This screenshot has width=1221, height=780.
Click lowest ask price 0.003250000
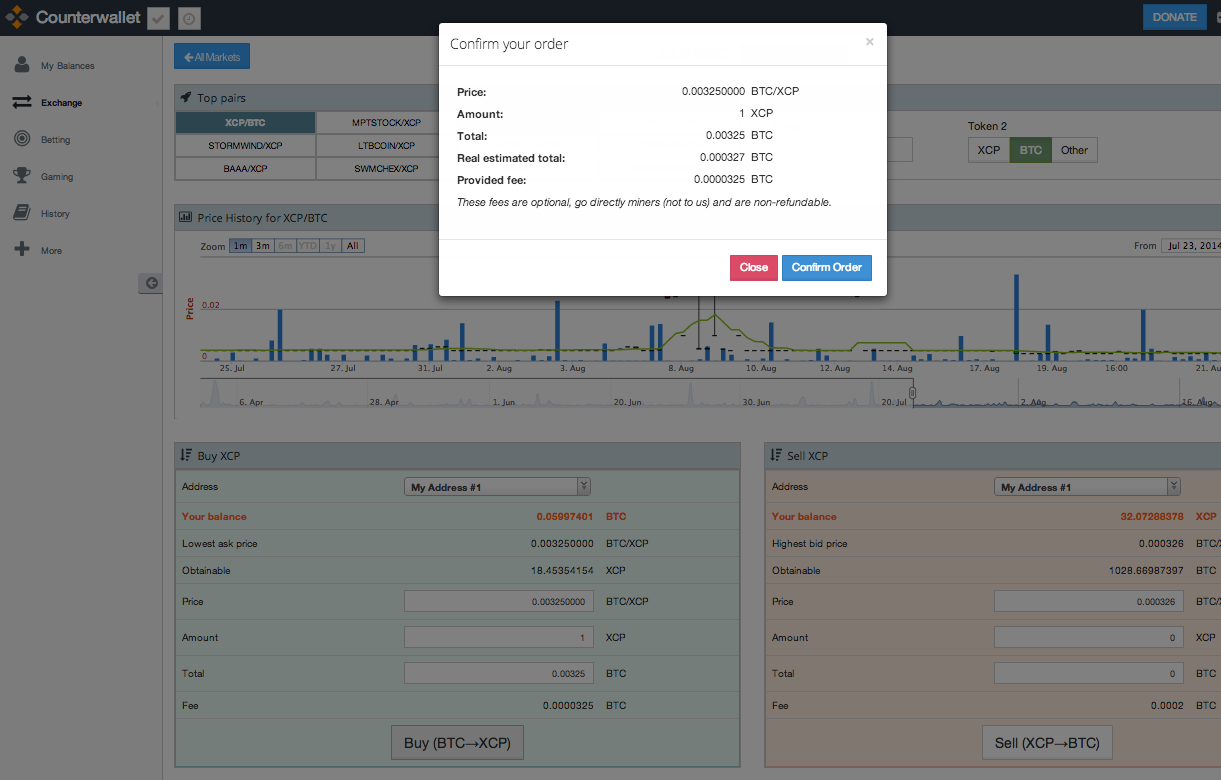point(562,544)
